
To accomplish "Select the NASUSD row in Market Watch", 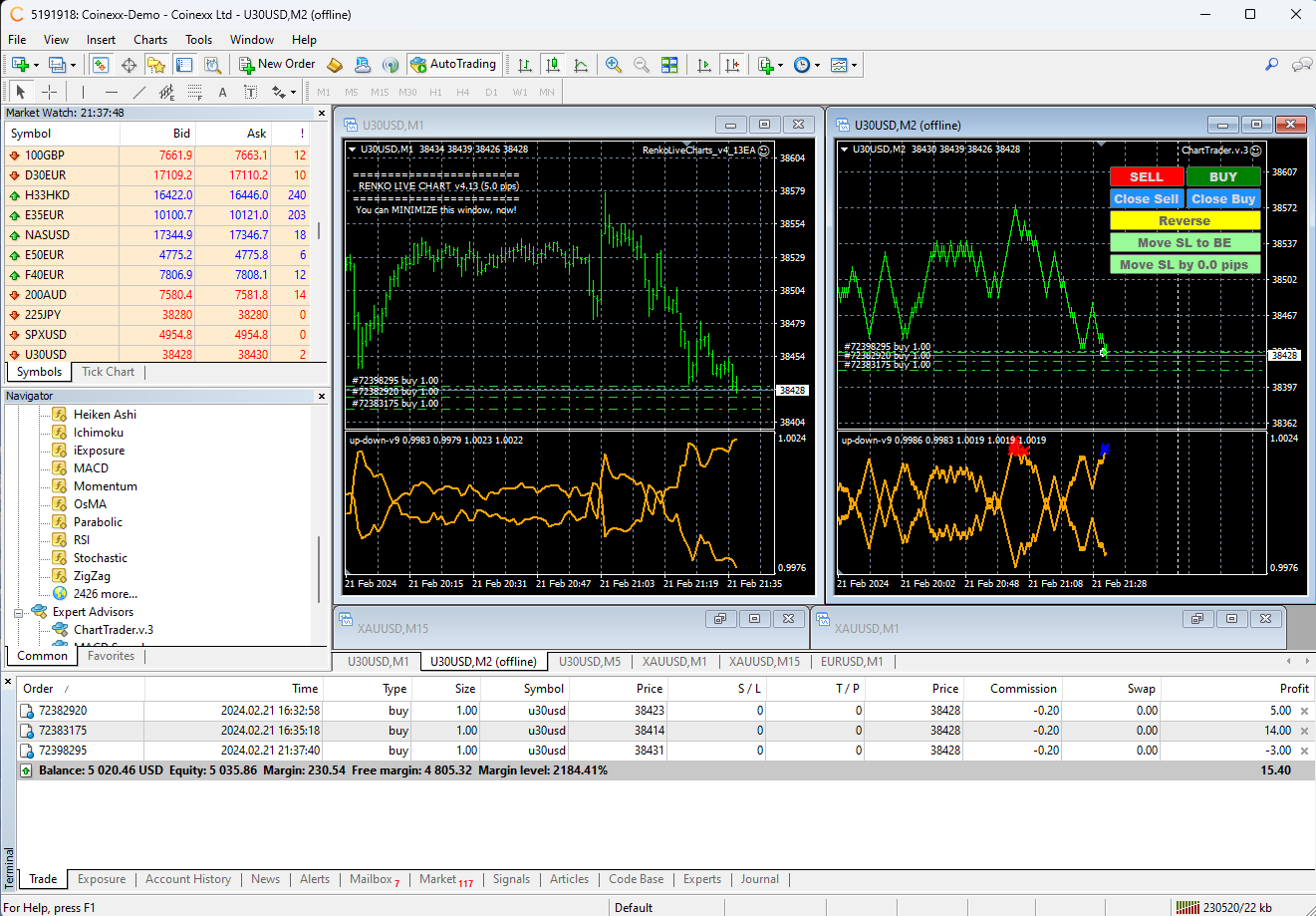I will (x=47, y=235).
